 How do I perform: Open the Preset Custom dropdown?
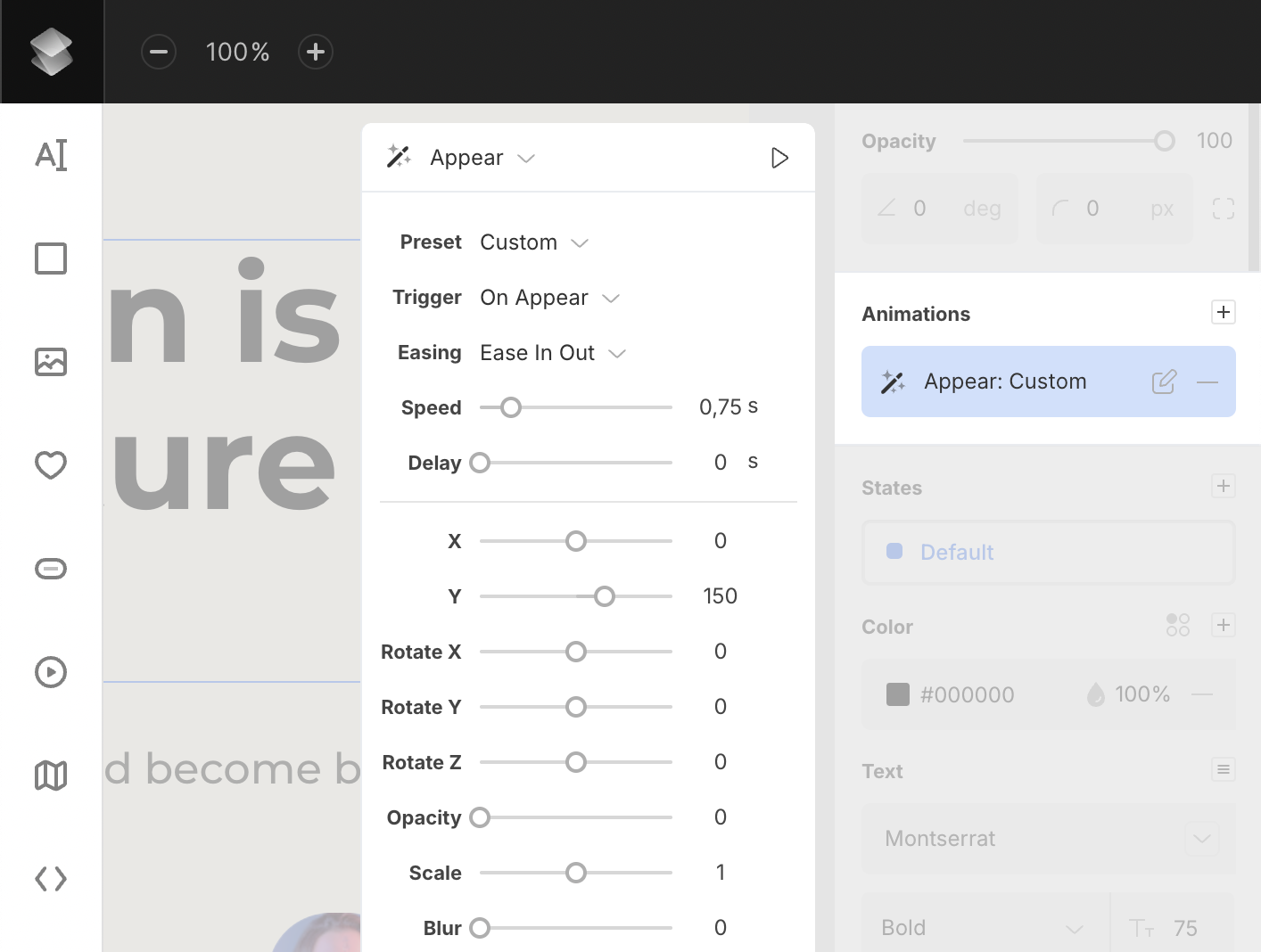click(x=534, y=242)
